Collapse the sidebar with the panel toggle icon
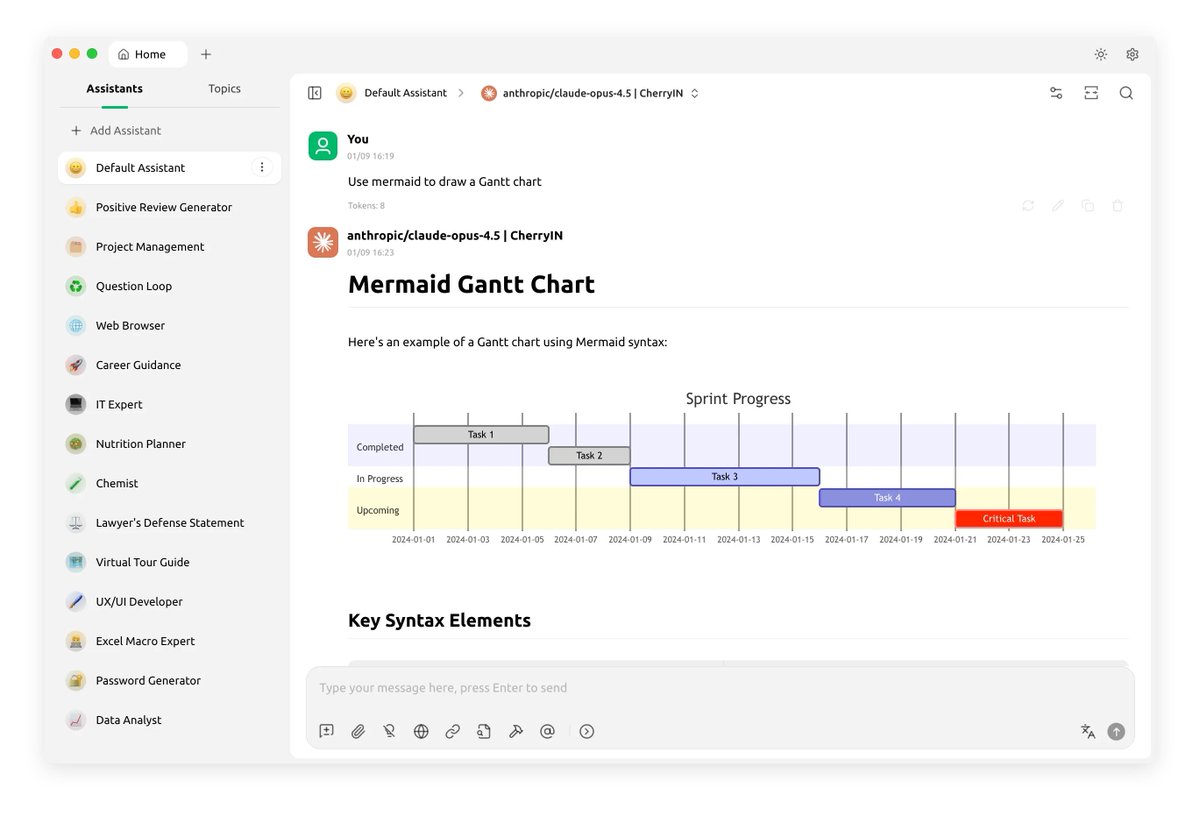The height and width of the screenshot is (816, 1200). click(315, 93)
